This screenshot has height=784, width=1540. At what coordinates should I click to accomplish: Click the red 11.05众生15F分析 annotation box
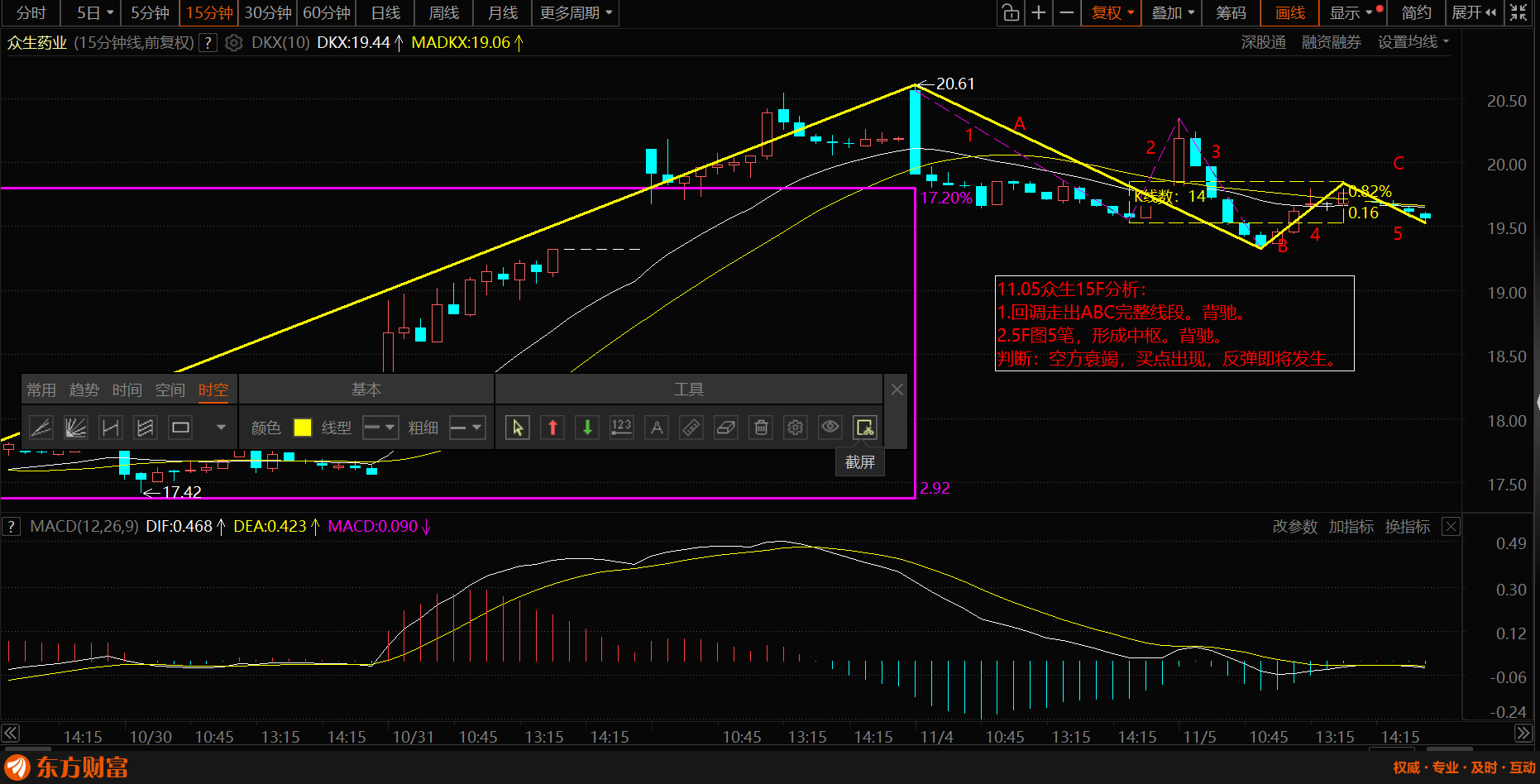point(1174,323)
